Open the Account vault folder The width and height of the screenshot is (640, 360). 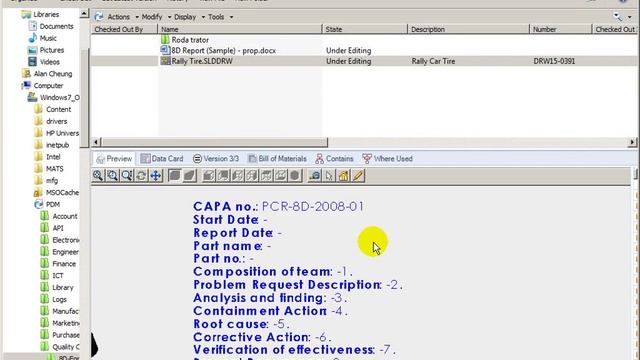pos(59,216)
